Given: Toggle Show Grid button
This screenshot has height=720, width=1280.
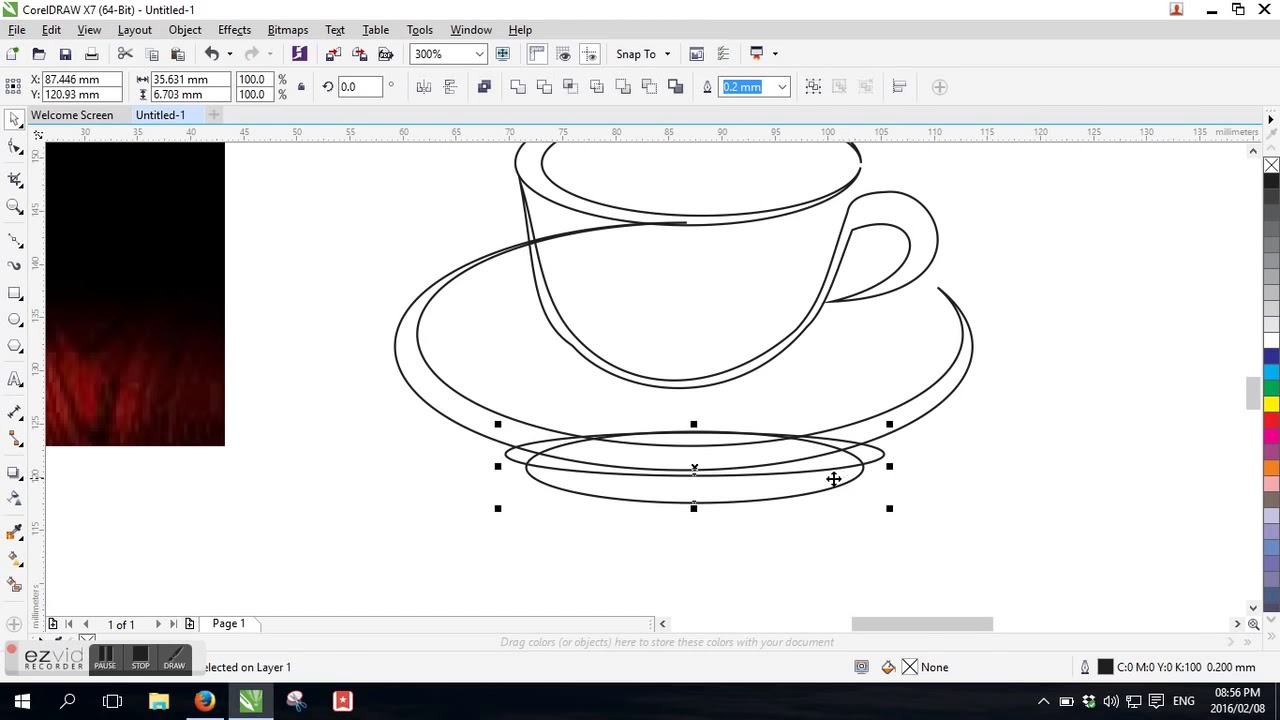Looking at the screenshot, I should 564,54.
